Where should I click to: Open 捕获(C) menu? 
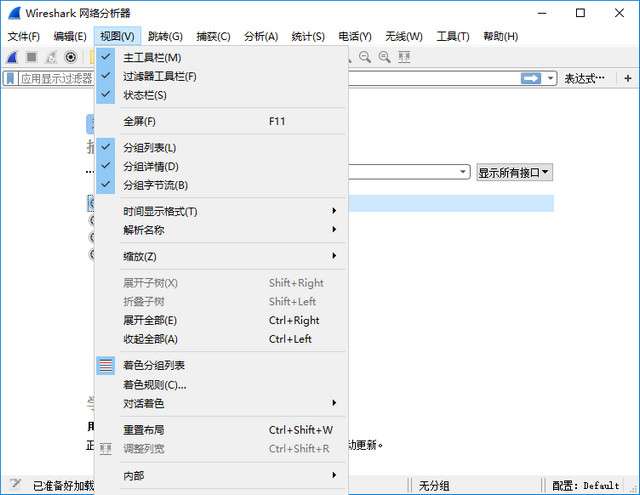[x=213, y=36]
